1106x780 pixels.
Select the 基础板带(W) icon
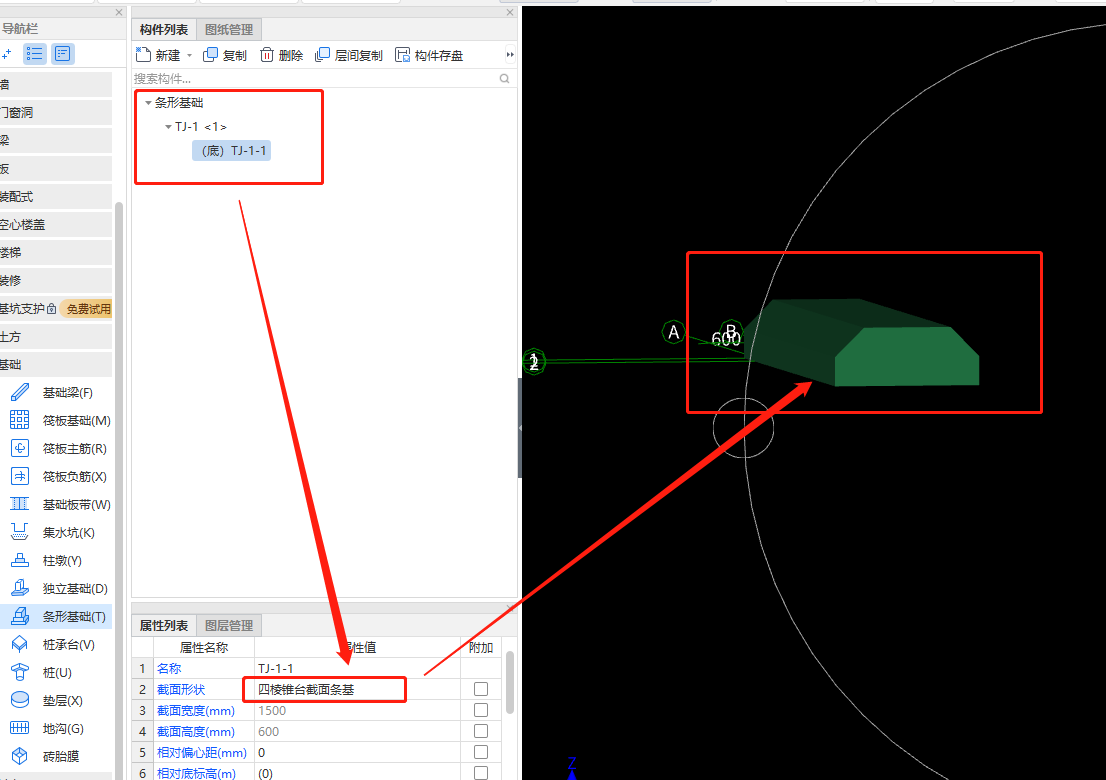[x=20, y=504]
